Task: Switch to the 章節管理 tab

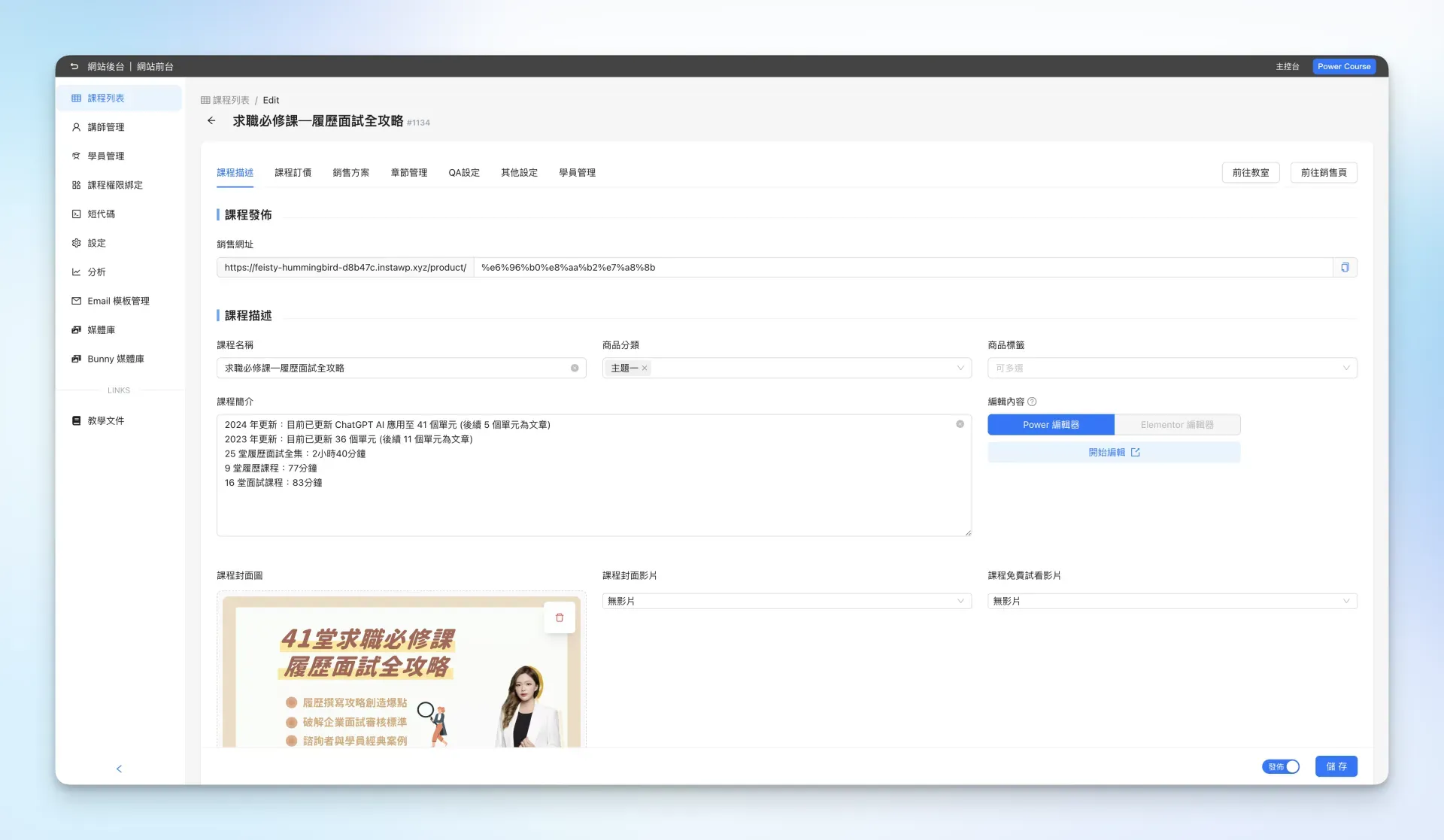Action: point(408,173)
